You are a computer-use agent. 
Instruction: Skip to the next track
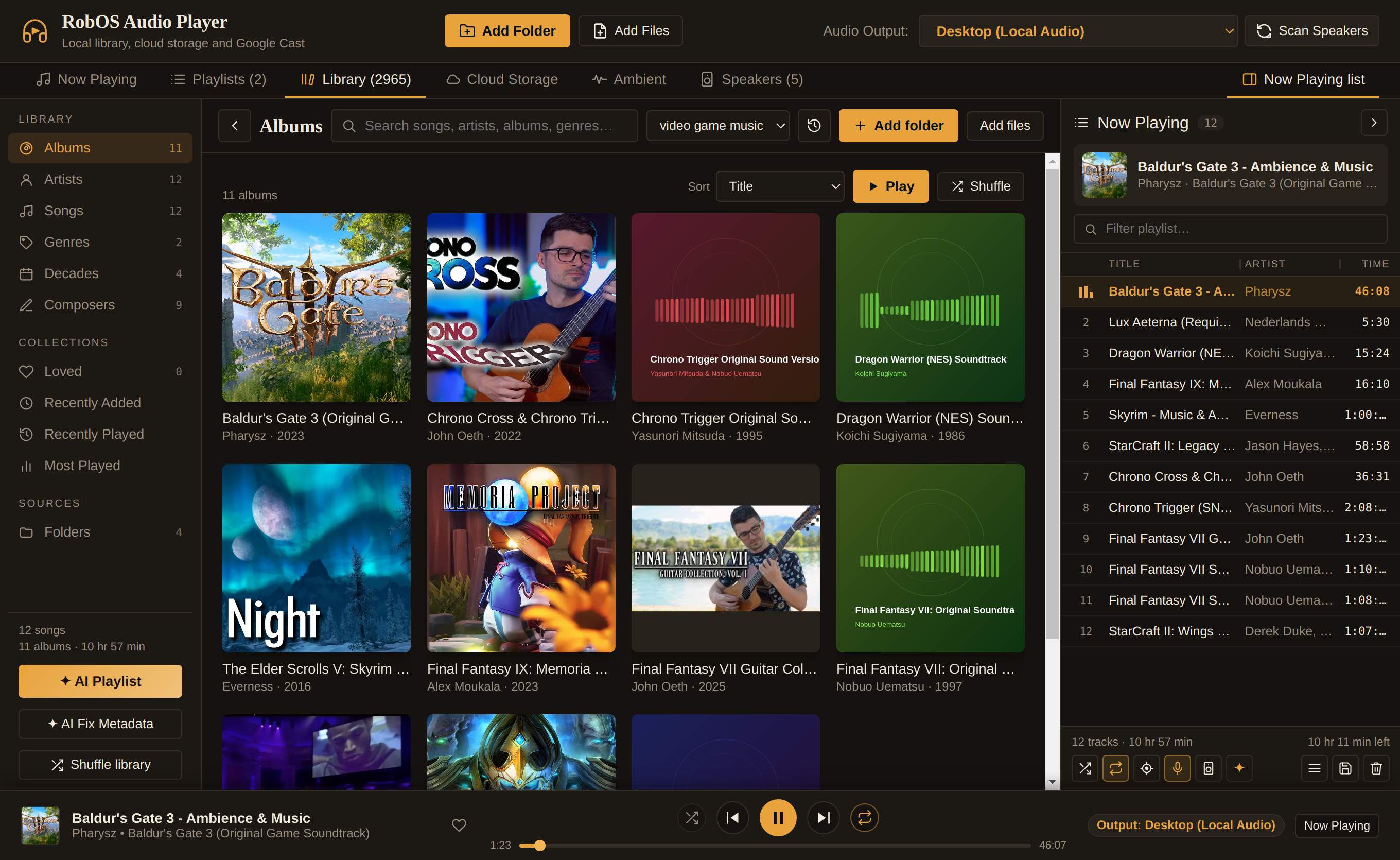point(823,817)
